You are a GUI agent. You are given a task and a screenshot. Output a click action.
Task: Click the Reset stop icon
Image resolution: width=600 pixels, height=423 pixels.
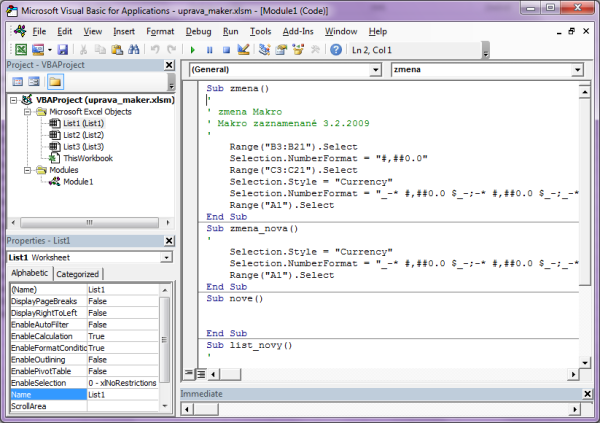[x=226, y=50]
